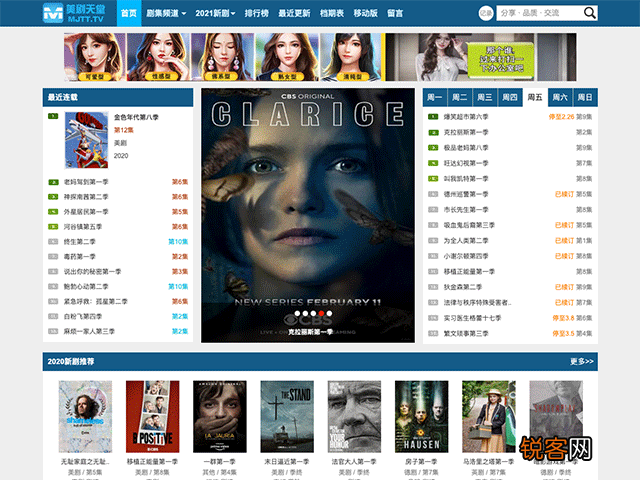Screen dimensions: 640x480
Task: Click the green badge beside 神探南茜第二季
Action: 53,197
